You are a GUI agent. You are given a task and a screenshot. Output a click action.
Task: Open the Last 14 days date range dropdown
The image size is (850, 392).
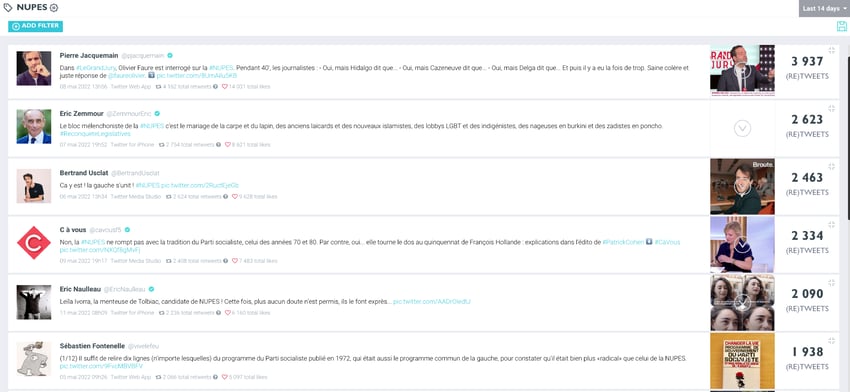click(824, 9)
